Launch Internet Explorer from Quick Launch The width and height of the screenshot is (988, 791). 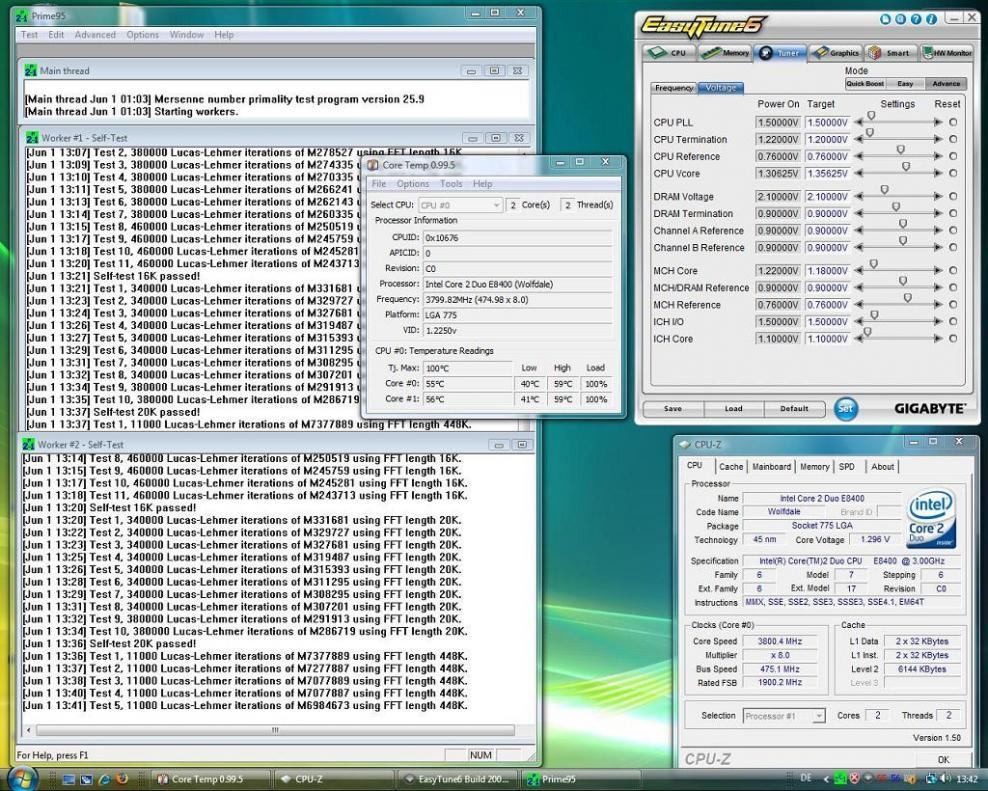[105, 779]
